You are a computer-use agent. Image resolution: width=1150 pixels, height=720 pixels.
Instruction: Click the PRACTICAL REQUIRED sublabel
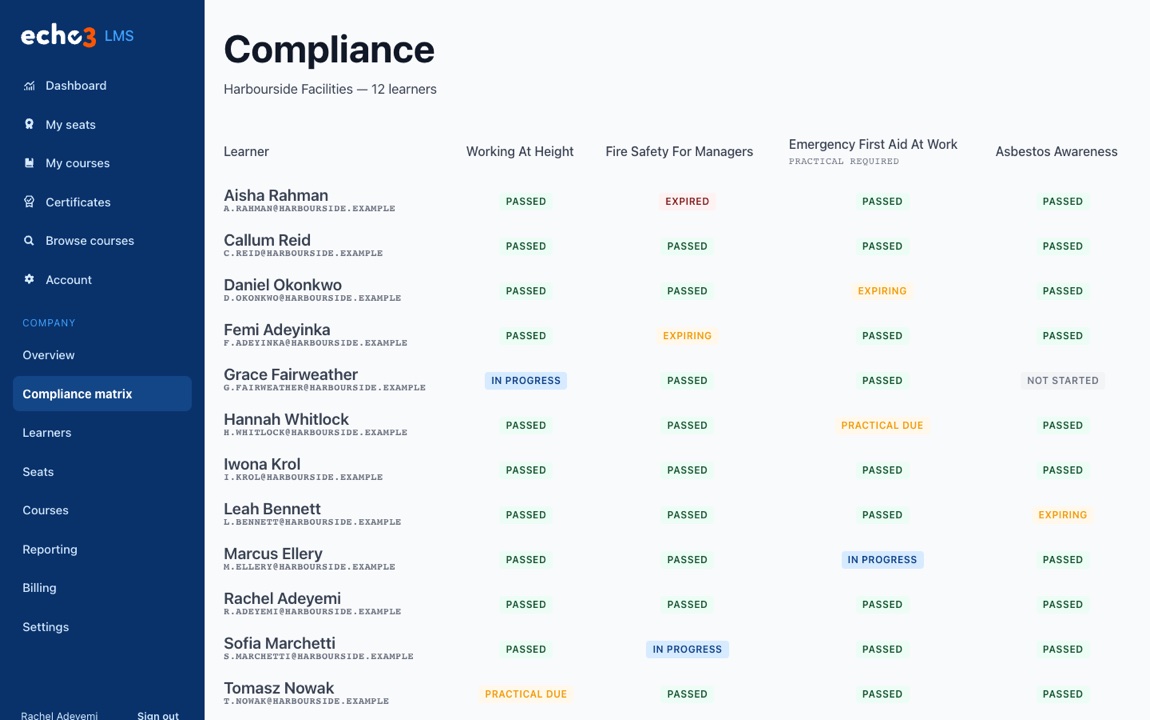pos(843,161)
